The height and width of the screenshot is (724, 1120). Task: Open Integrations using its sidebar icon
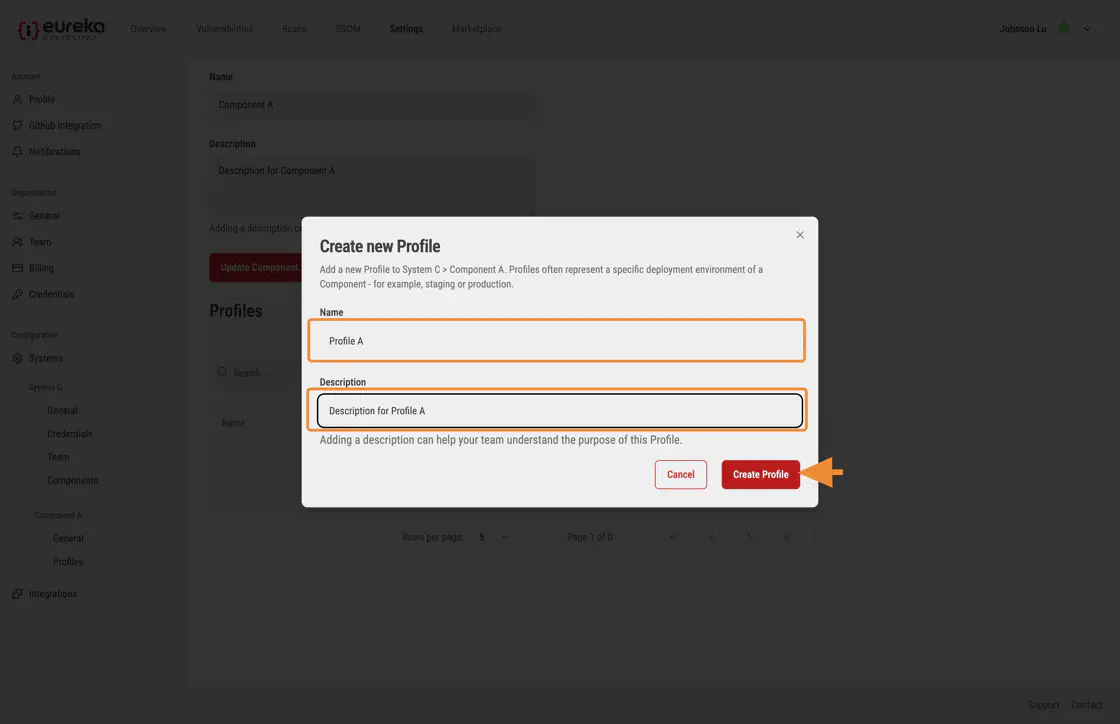coord(18,593)
